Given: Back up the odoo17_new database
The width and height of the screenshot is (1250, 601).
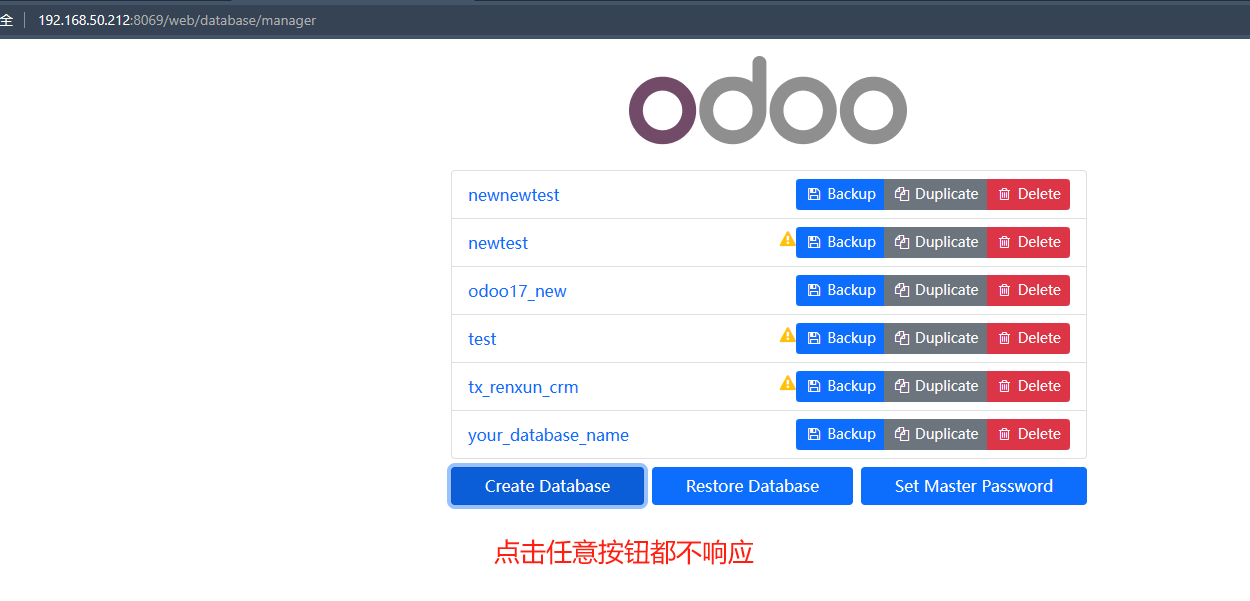Looking at the screenshot, I should [840, 290].
